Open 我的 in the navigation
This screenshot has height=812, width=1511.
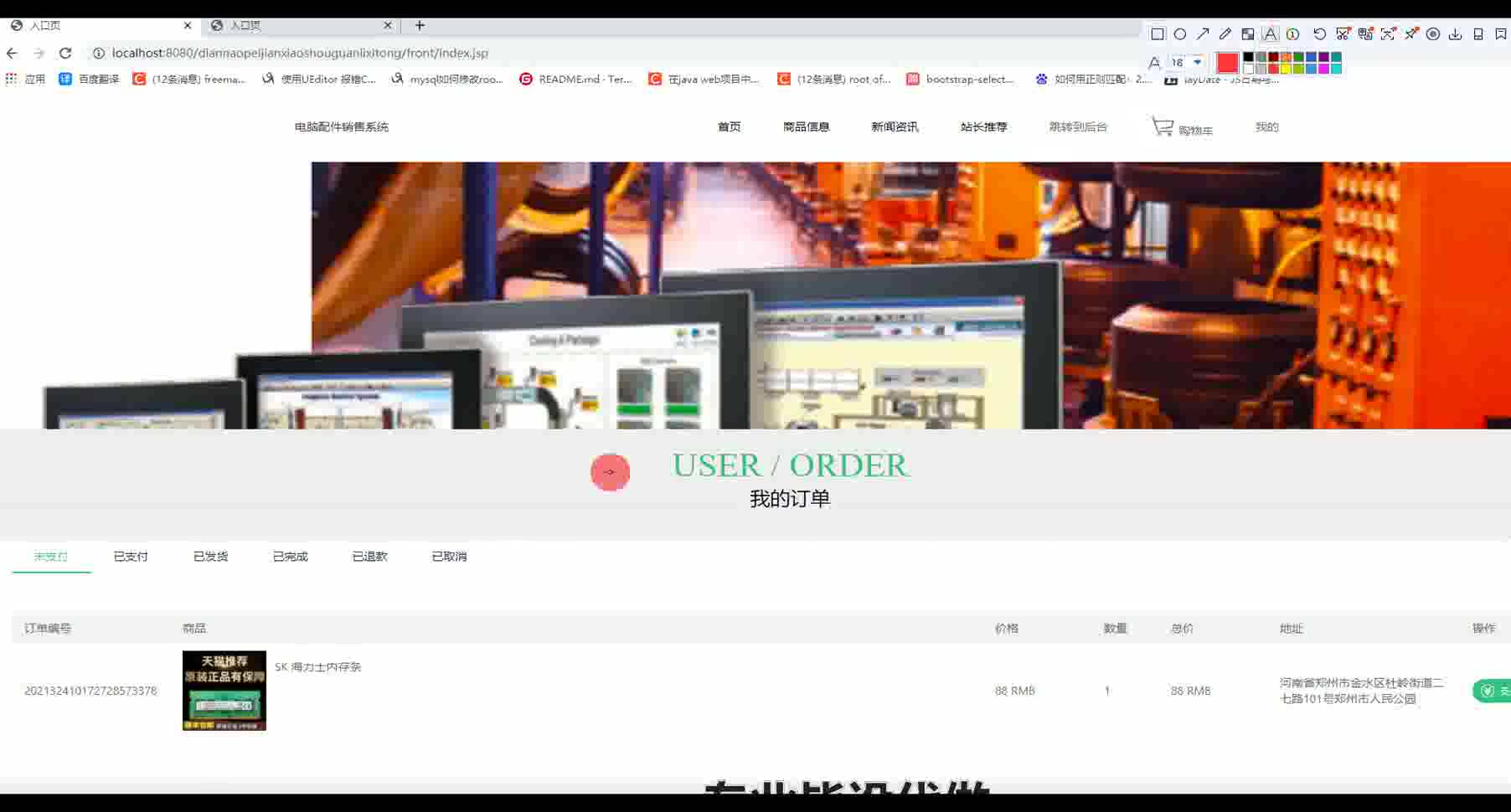(x=1267, y=127)
